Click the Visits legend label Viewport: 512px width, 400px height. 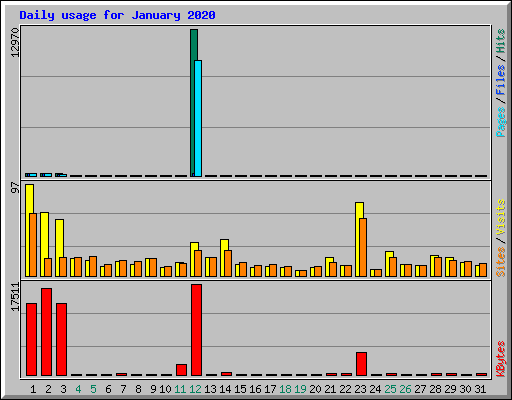pyautogui.click(x=501, y=218)
